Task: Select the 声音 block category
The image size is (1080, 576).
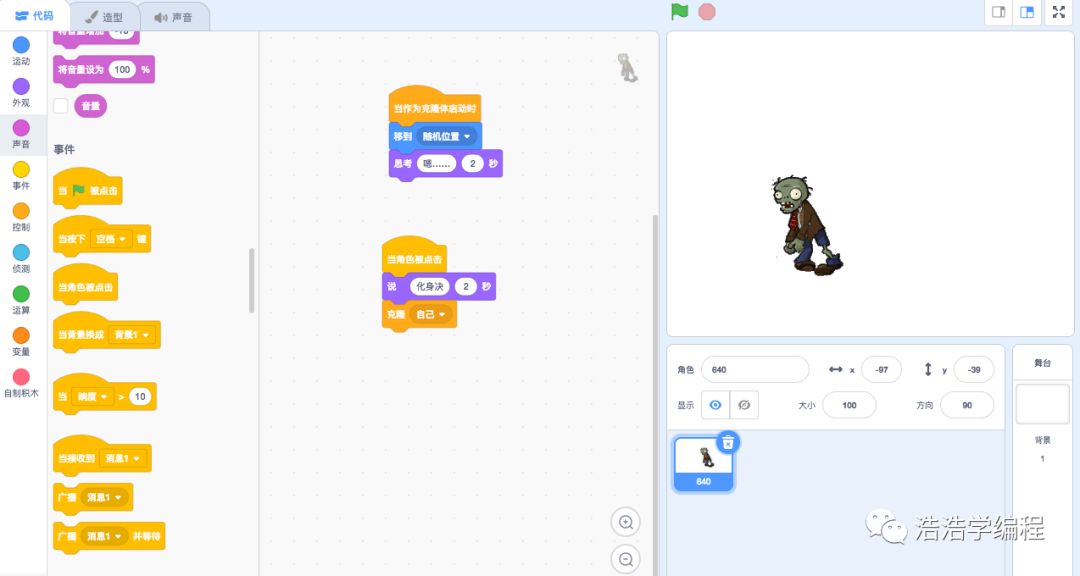Action: point(21,134)
